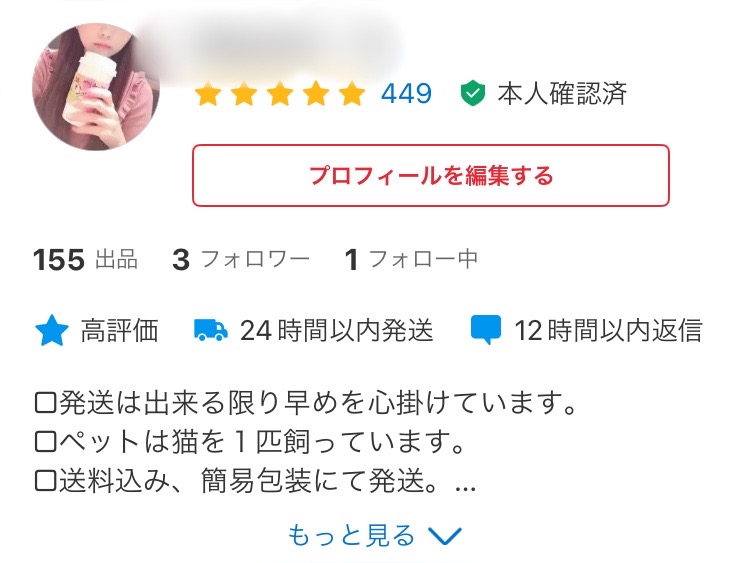Click the third yellow rating star

[x=280, y=93]
